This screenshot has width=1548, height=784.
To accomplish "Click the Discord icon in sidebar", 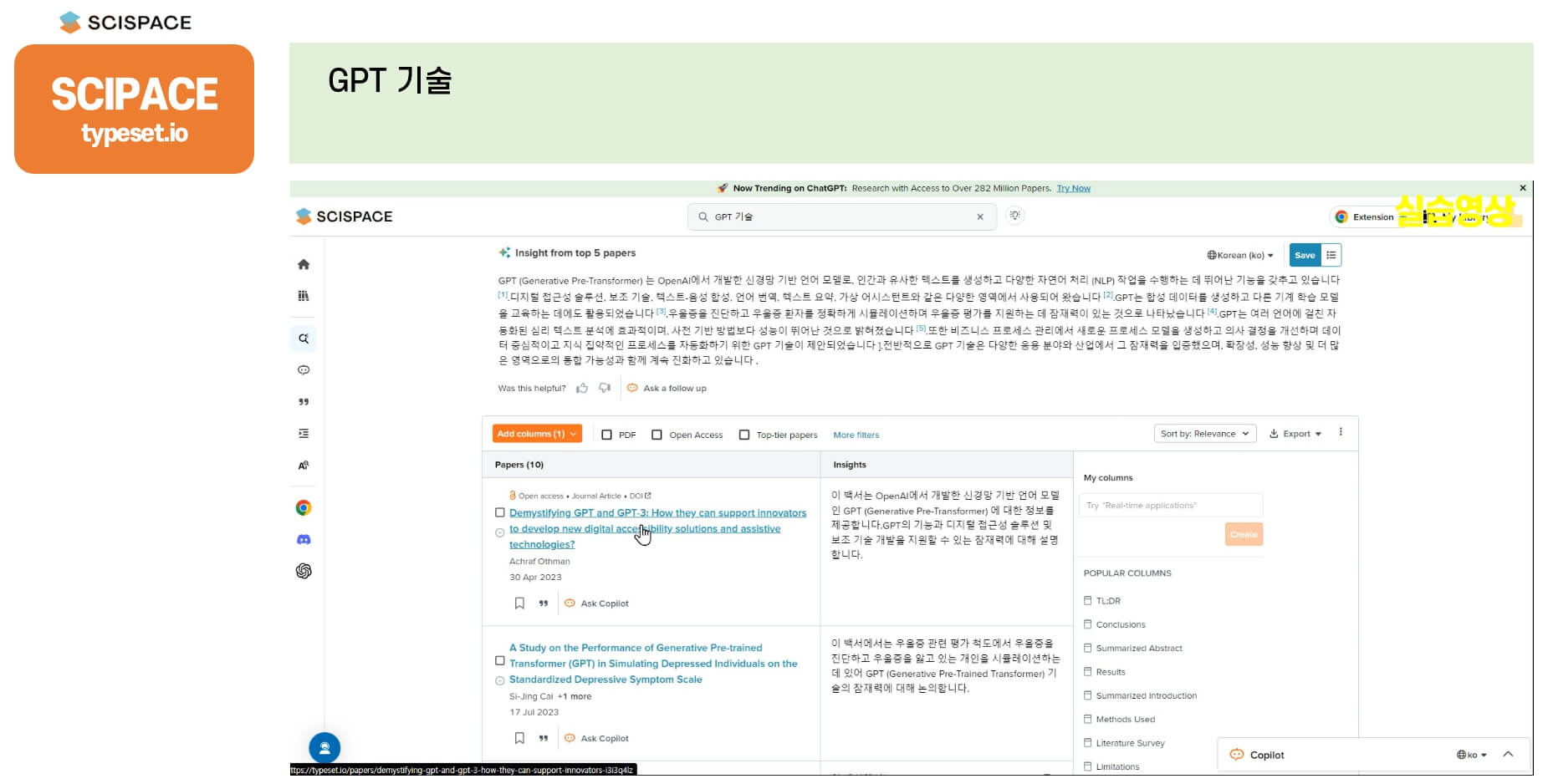I will 304,540.
